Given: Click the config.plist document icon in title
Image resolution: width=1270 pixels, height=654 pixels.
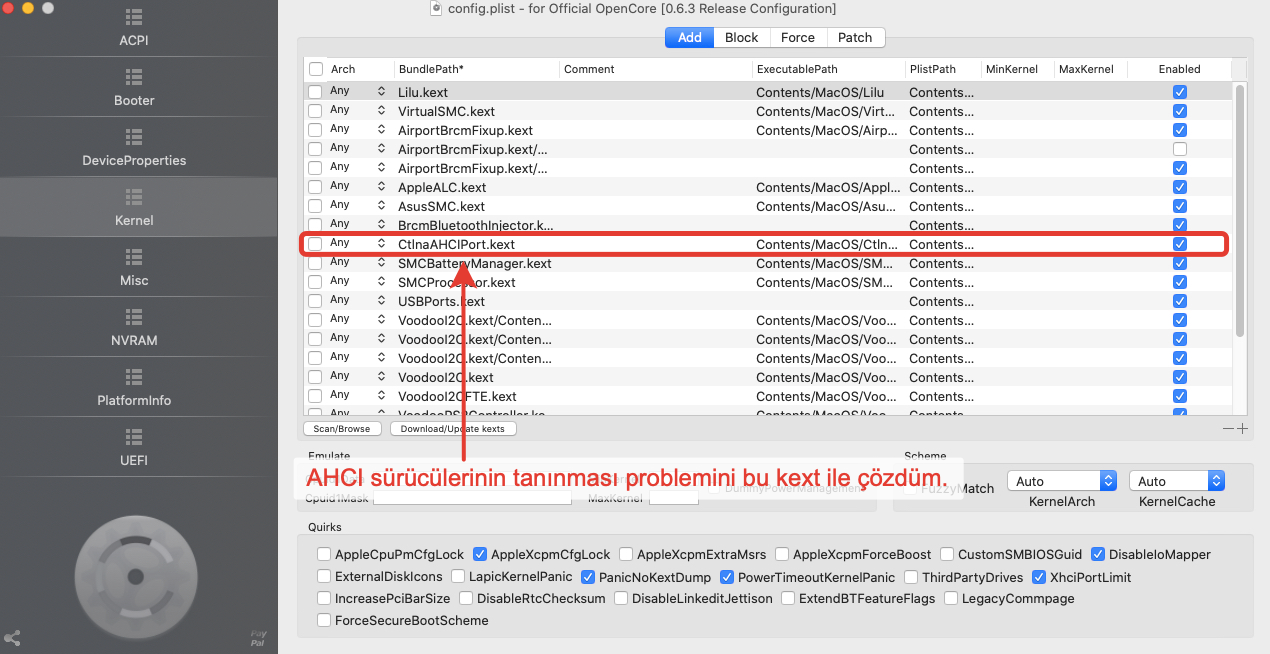Looking at the screenshot, I should point(436,8).
